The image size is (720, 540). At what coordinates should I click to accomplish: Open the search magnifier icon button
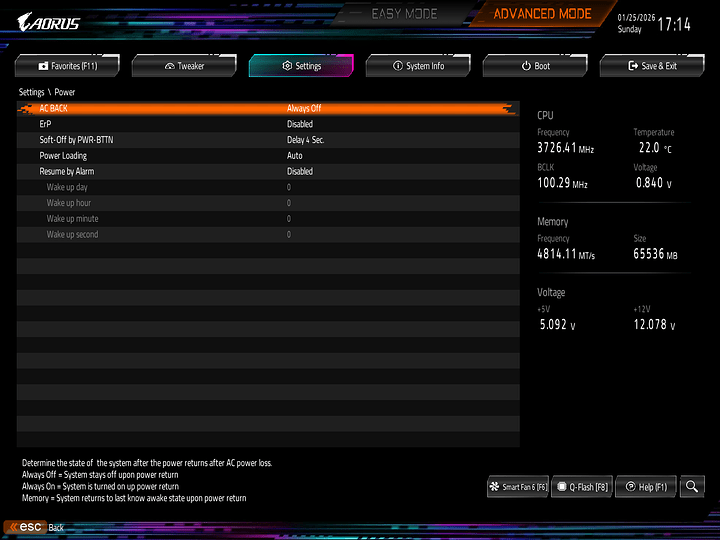click(x=692, y=486)
